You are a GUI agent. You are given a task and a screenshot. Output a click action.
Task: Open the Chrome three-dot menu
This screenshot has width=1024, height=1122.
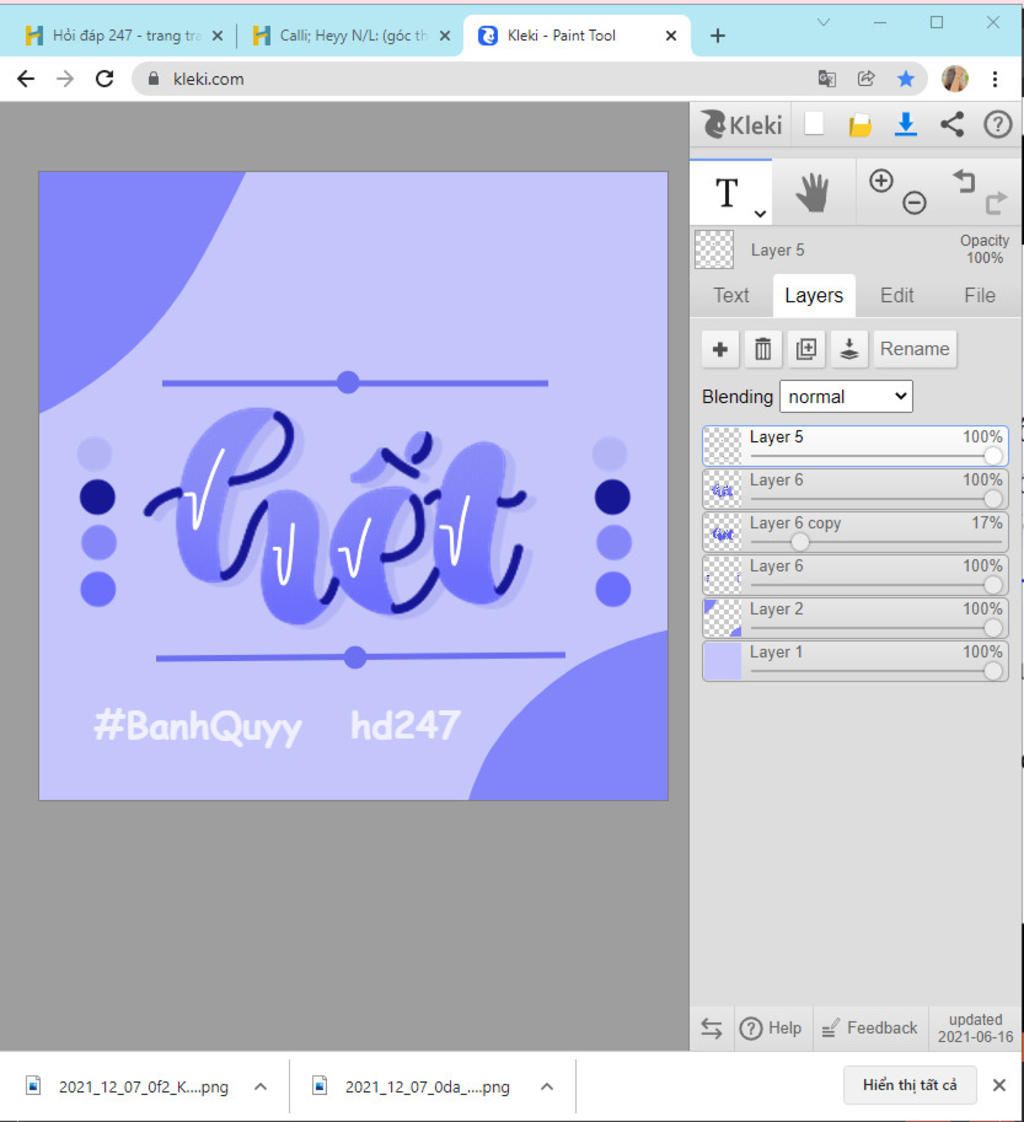pyautogui.click(x=995, y=79)
